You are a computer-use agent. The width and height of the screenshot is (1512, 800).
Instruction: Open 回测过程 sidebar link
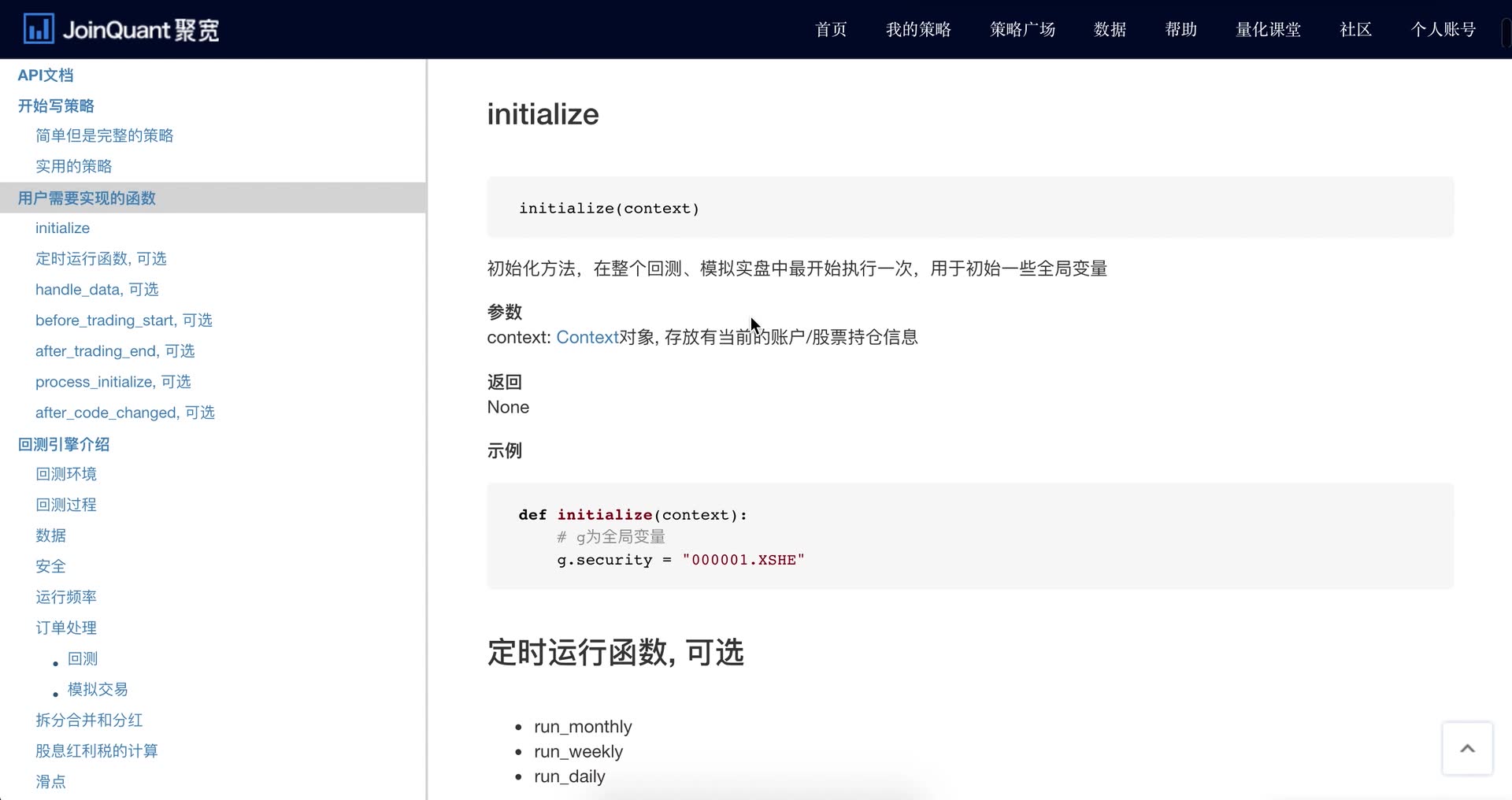66,505
